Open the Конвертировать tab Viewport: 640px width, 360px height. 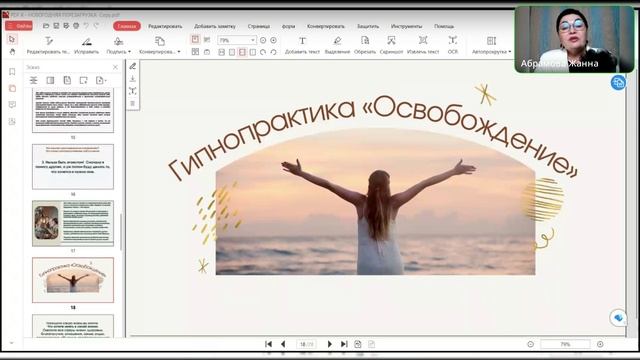(x=326, y=26)
